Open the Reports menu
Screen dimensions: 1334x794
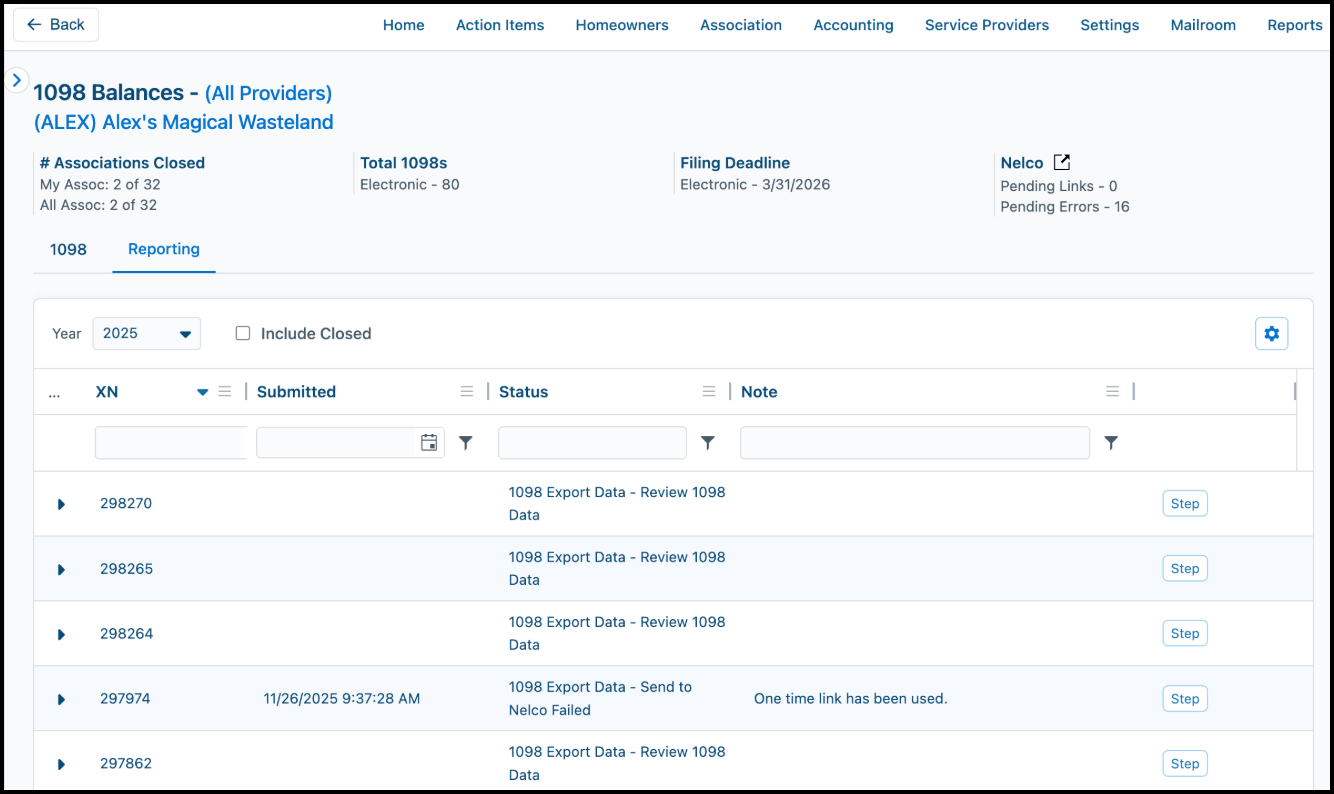pyautogui.click(x=1295, y=25)
